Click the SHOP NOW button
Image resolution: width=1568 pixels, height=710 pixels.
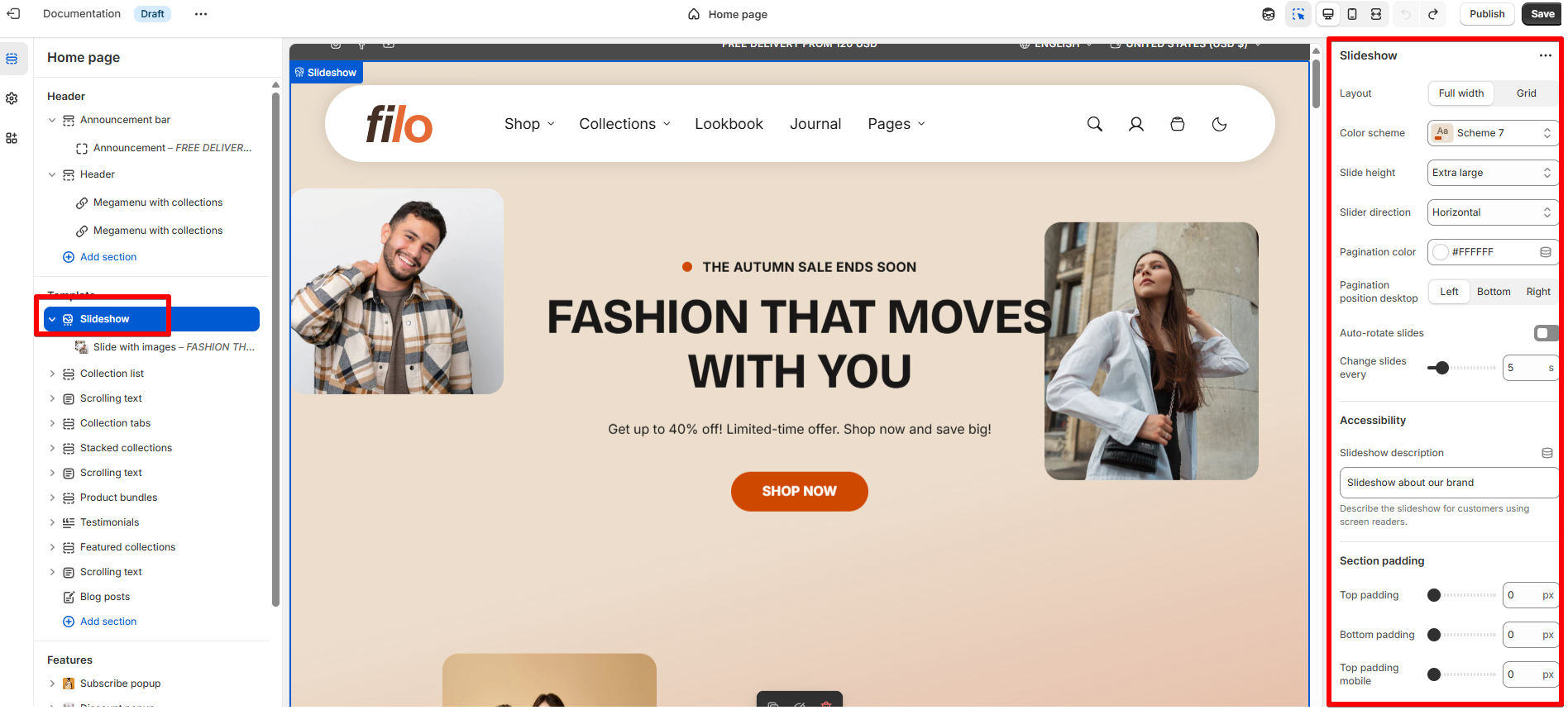pos(799,491)
